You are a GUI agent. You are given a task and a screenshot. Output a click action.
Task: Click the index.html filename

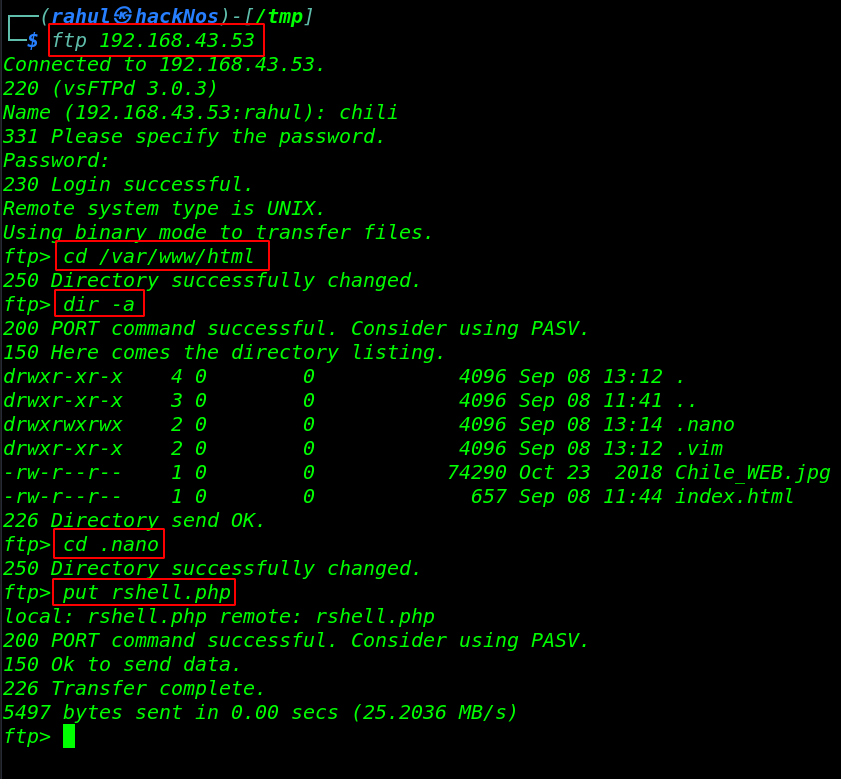[x=734, y=496]
